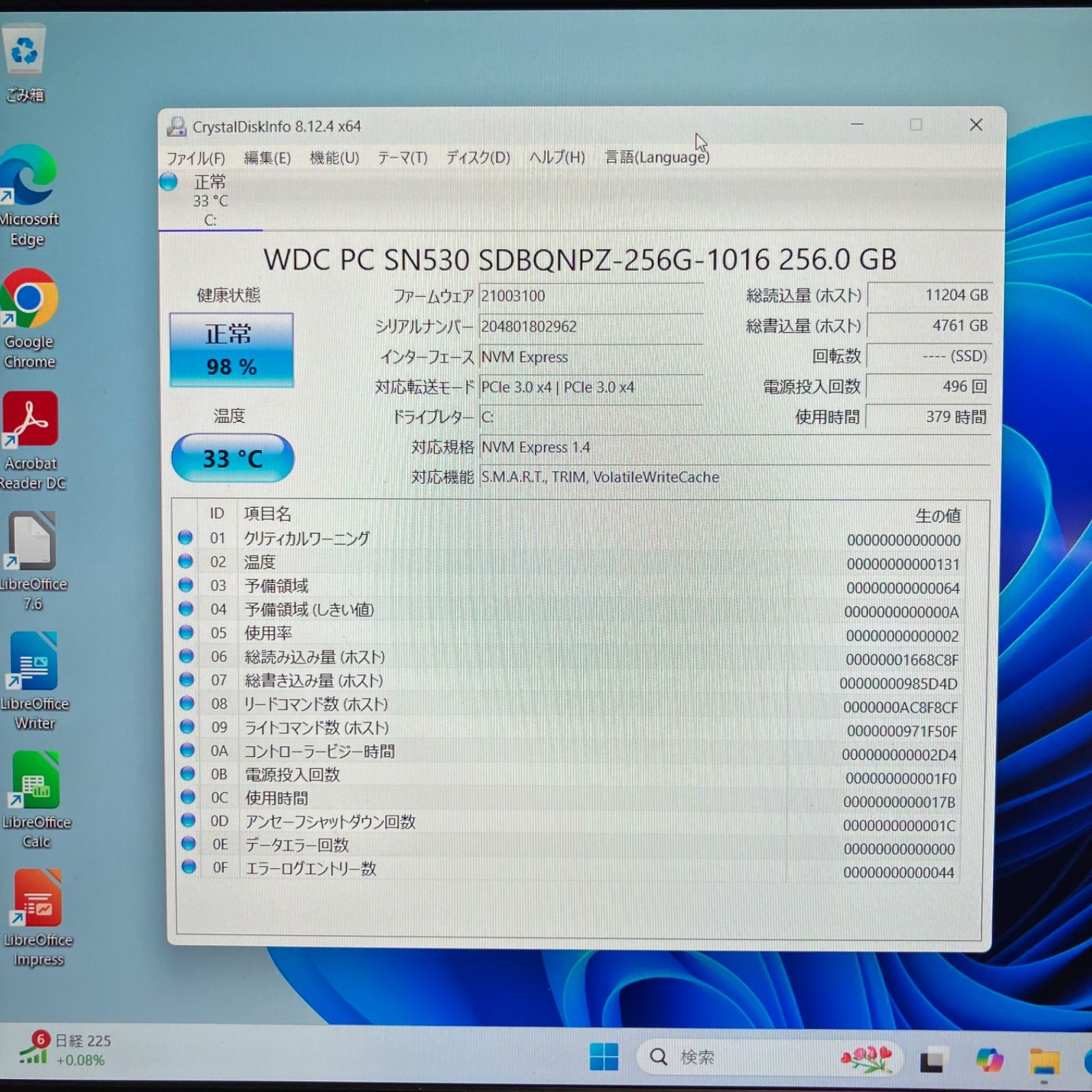Click the 項目名 column header

point(268,514)
